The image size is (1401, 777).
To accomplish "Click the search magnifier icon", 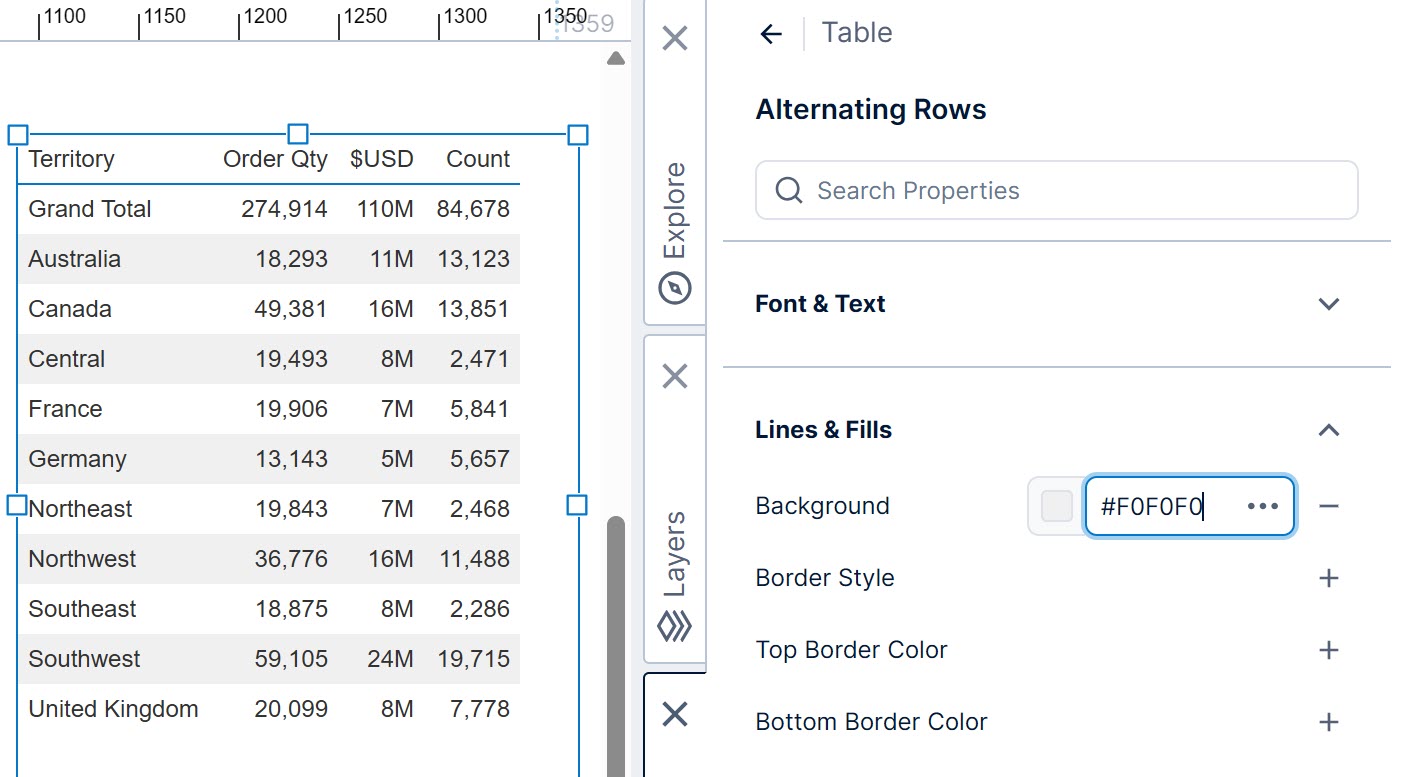I will click(788, 190).
